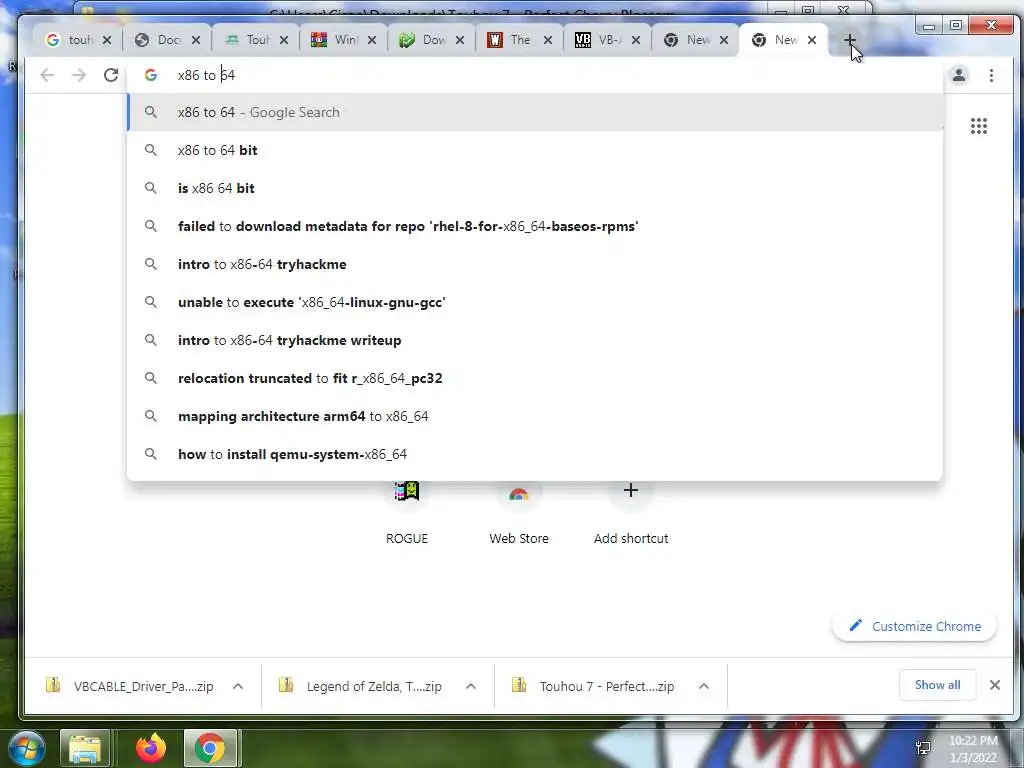Select 'x86 to 64 - Google Search' suggestion
Screen dimensions: 1024x768
pyautogui.click(x=535, y=112)
